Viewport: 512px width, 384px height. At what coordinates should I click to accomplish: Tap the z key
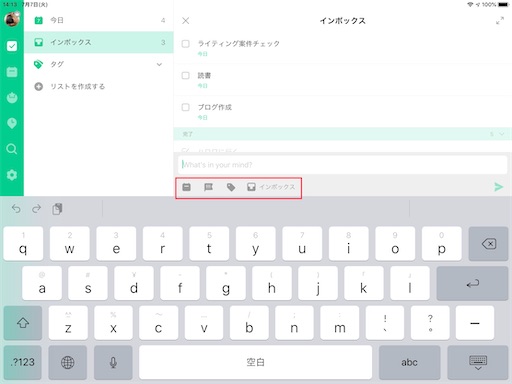point(68,323)
